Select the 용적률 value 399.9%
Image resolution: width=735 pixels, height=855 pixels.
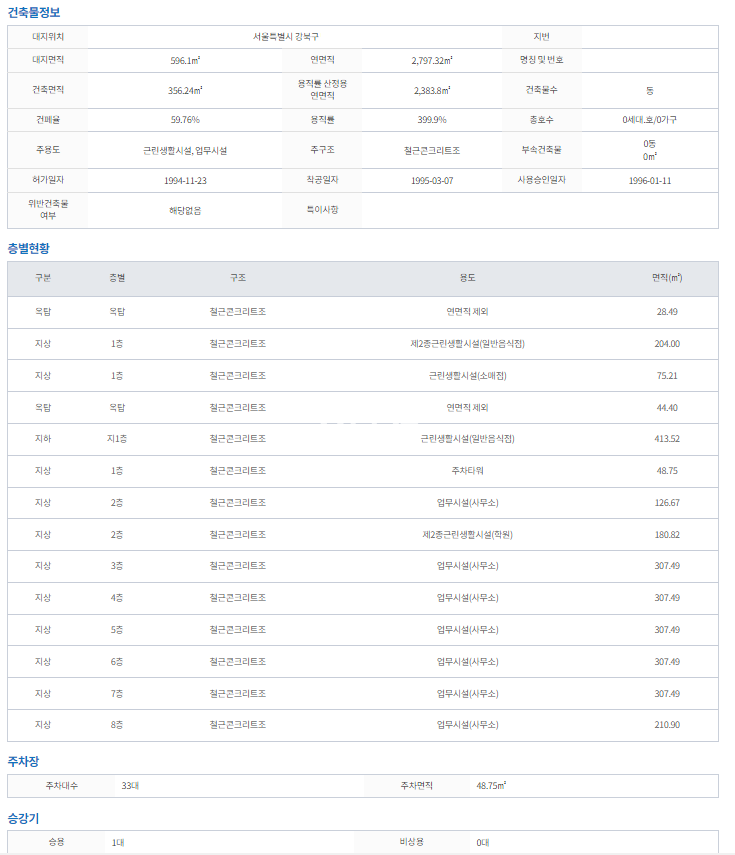click(432, 120)
